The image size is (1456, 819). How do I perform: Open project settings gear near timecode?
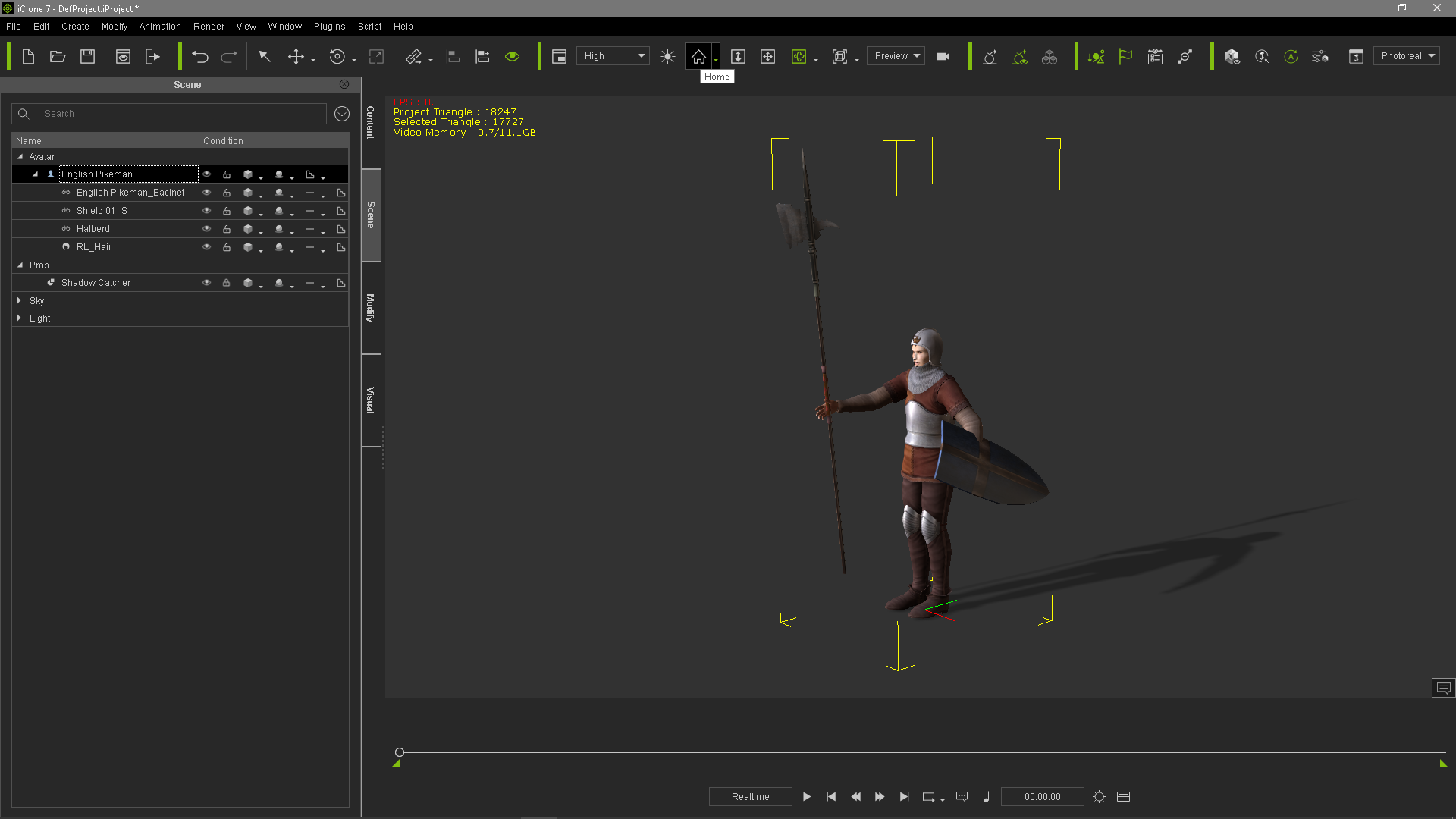(1099, 796)
